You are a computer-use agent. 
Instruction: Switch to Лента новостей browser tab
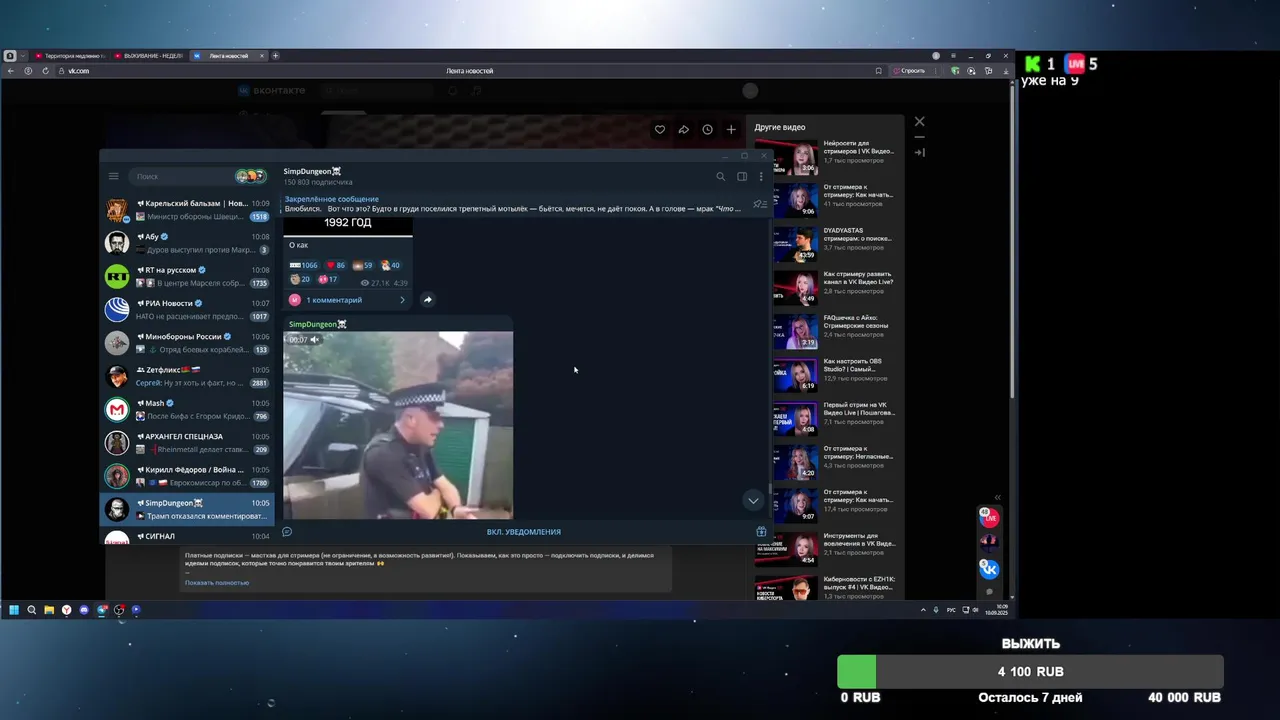pyautogui.click(x=228, y=56)
